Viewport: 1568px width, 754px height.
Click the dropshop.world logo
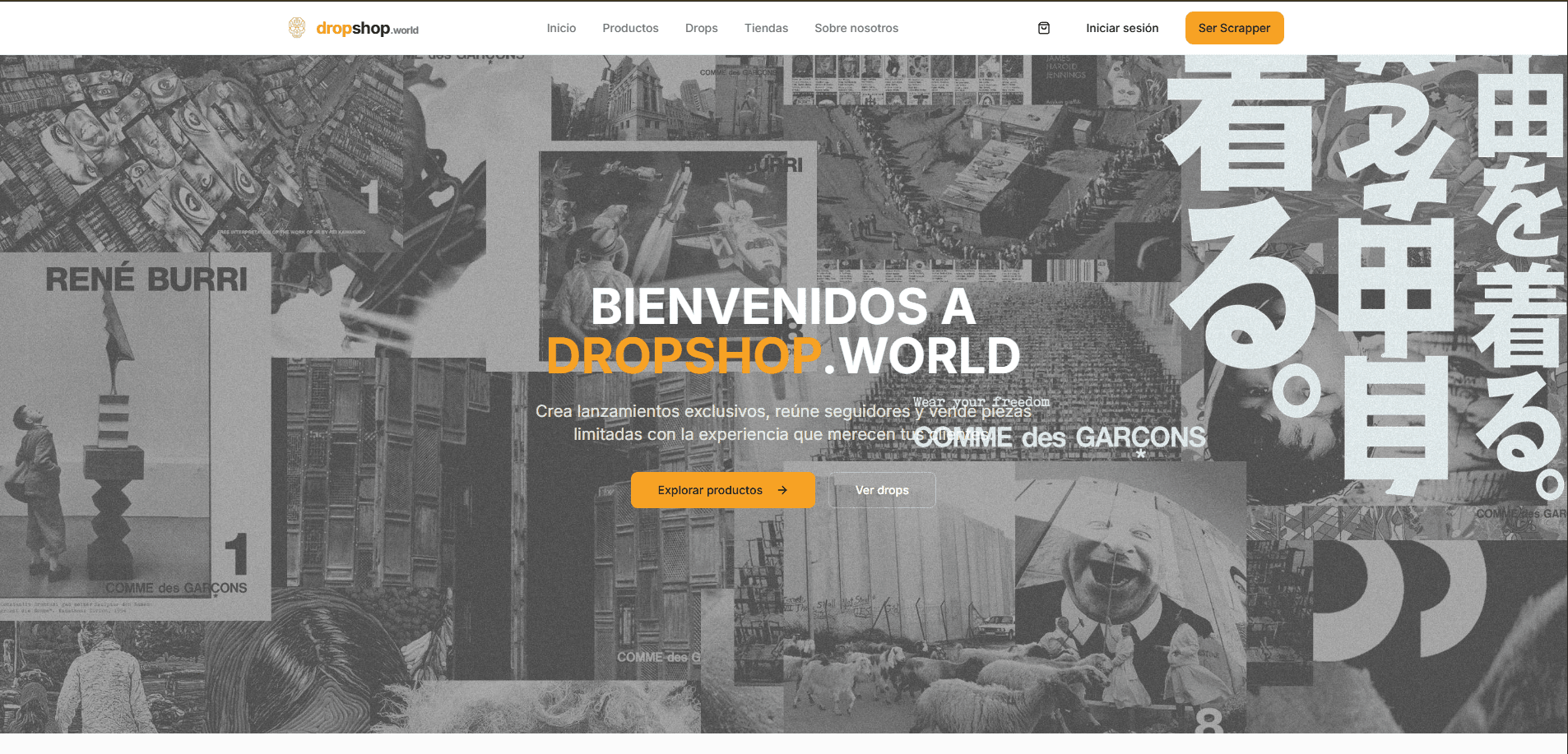[x=353, y=28]
